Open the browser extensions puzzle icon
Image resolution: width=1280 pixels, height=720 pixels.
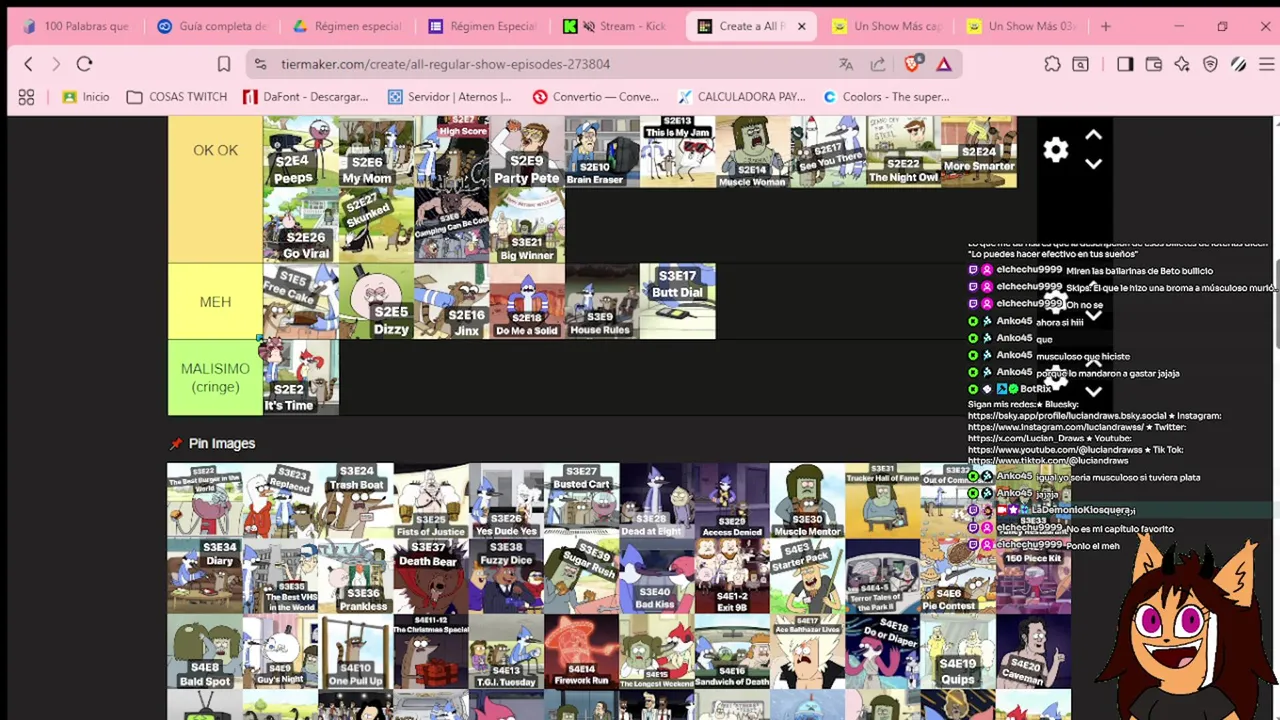(x=1052, y=64)
